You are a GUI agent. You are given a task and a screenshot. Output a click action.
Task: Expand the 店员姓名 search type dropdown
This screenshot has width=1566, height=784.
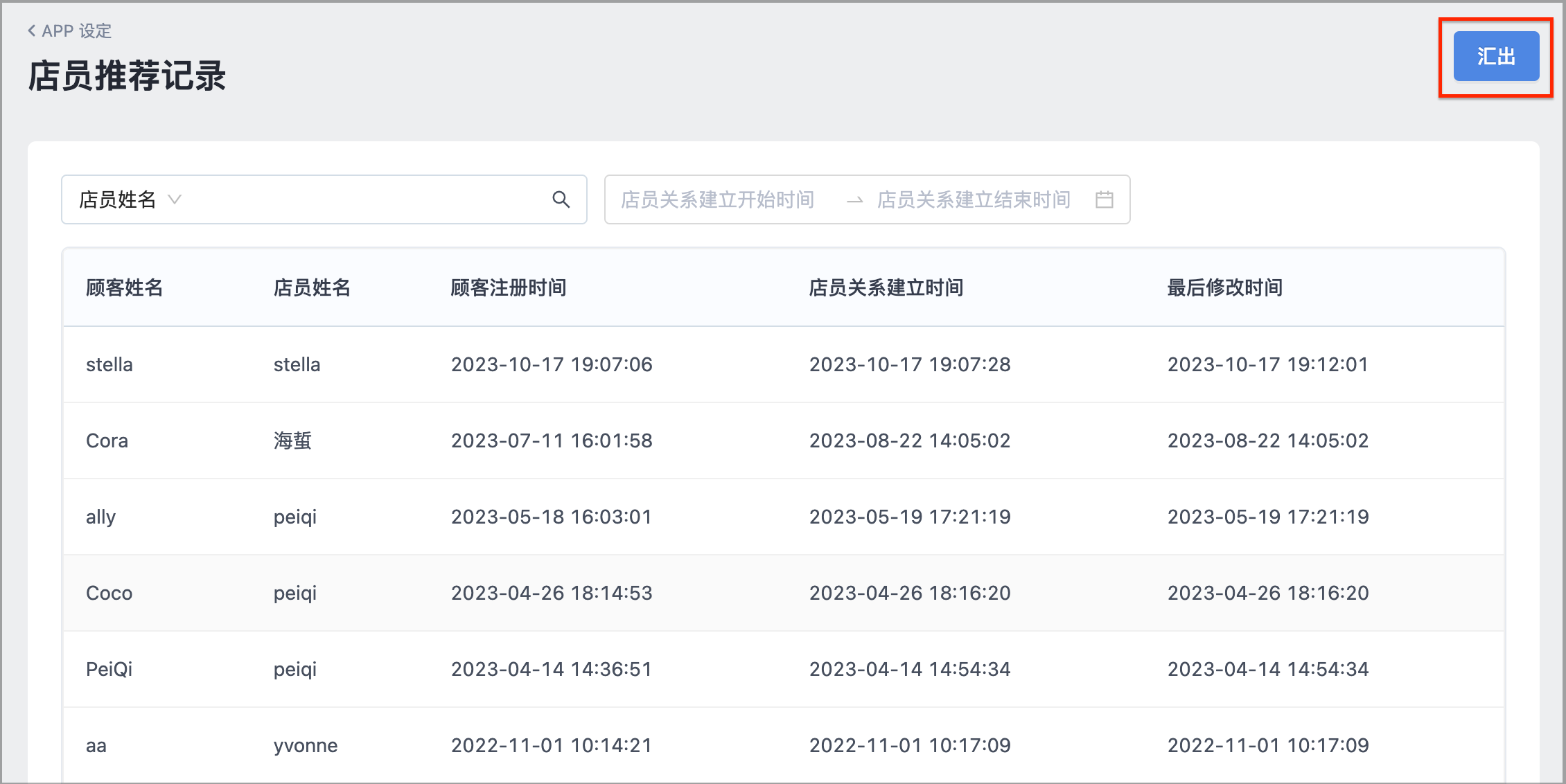[130, 199]
